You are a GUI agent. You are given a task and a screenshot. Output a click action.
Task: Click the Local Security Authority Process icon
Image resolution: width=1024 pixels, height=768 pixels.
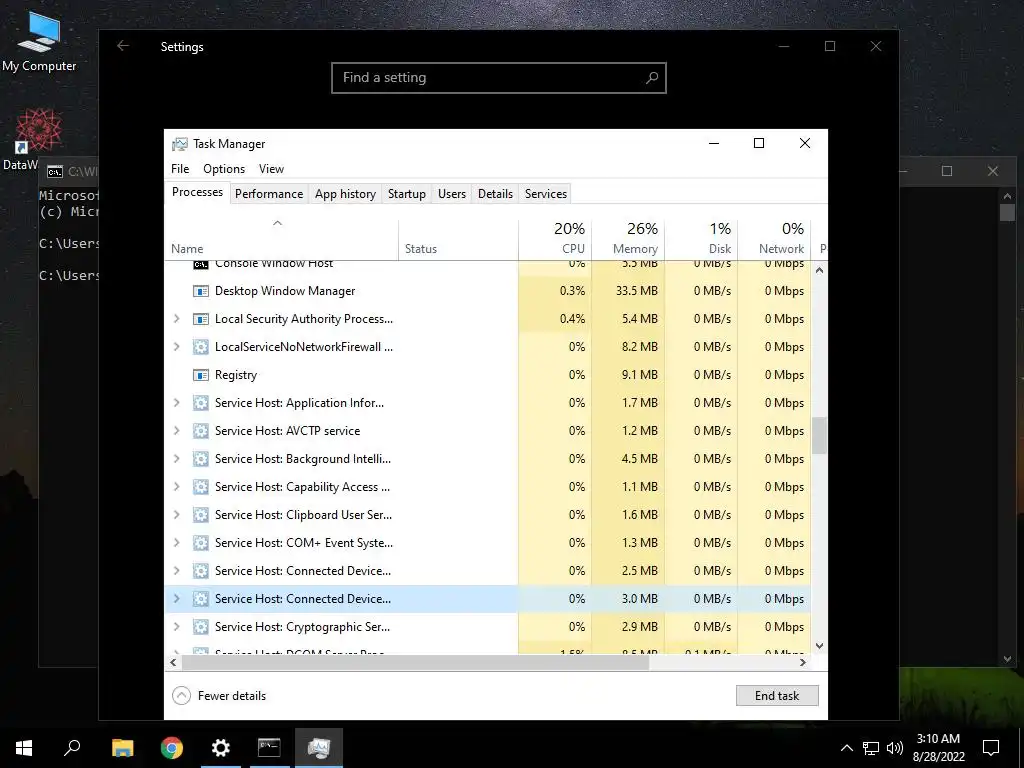pyautogui.click(x=200, y=319)
